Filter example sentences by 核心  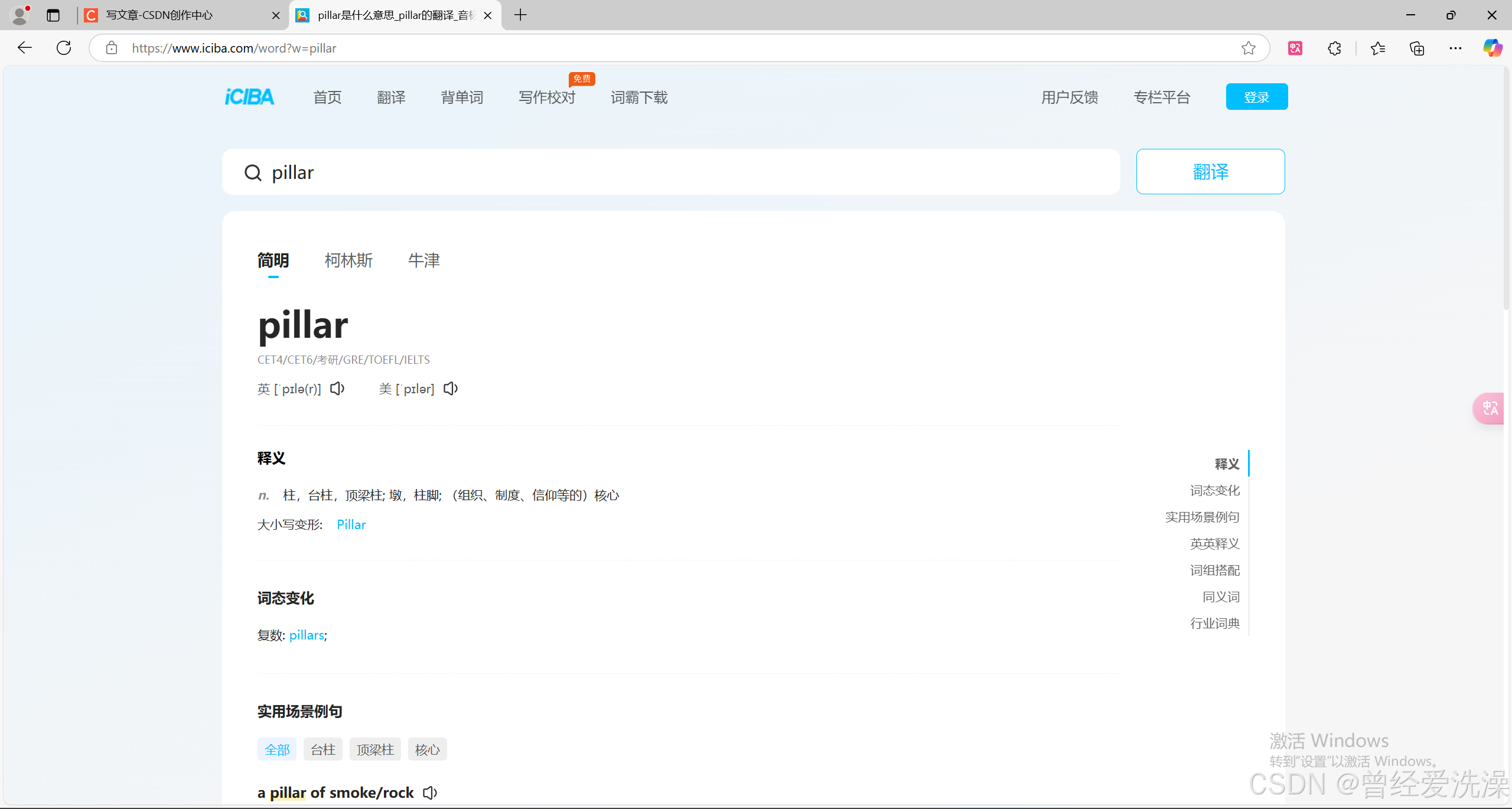(427, 749)
